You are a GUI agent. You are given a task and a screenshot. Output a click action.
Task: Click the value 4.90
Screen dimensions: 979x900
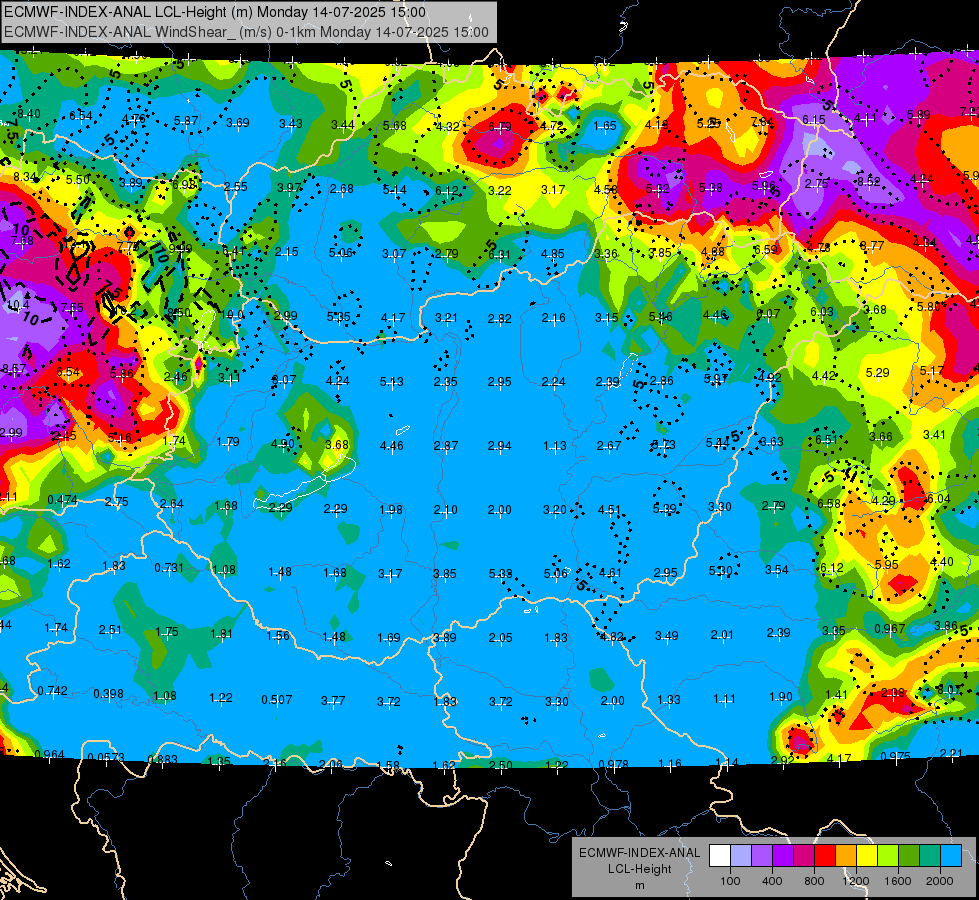282,444
